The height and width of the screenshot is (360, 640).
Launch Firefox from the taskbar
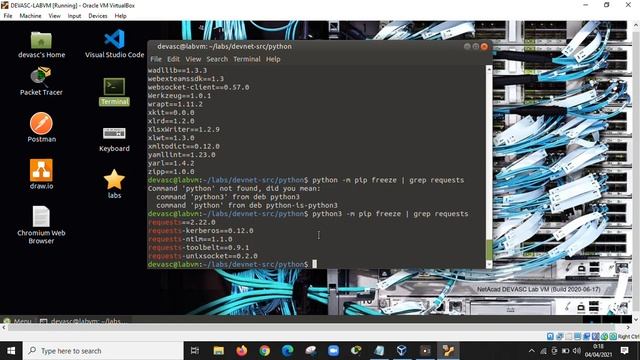coord(242,351)
